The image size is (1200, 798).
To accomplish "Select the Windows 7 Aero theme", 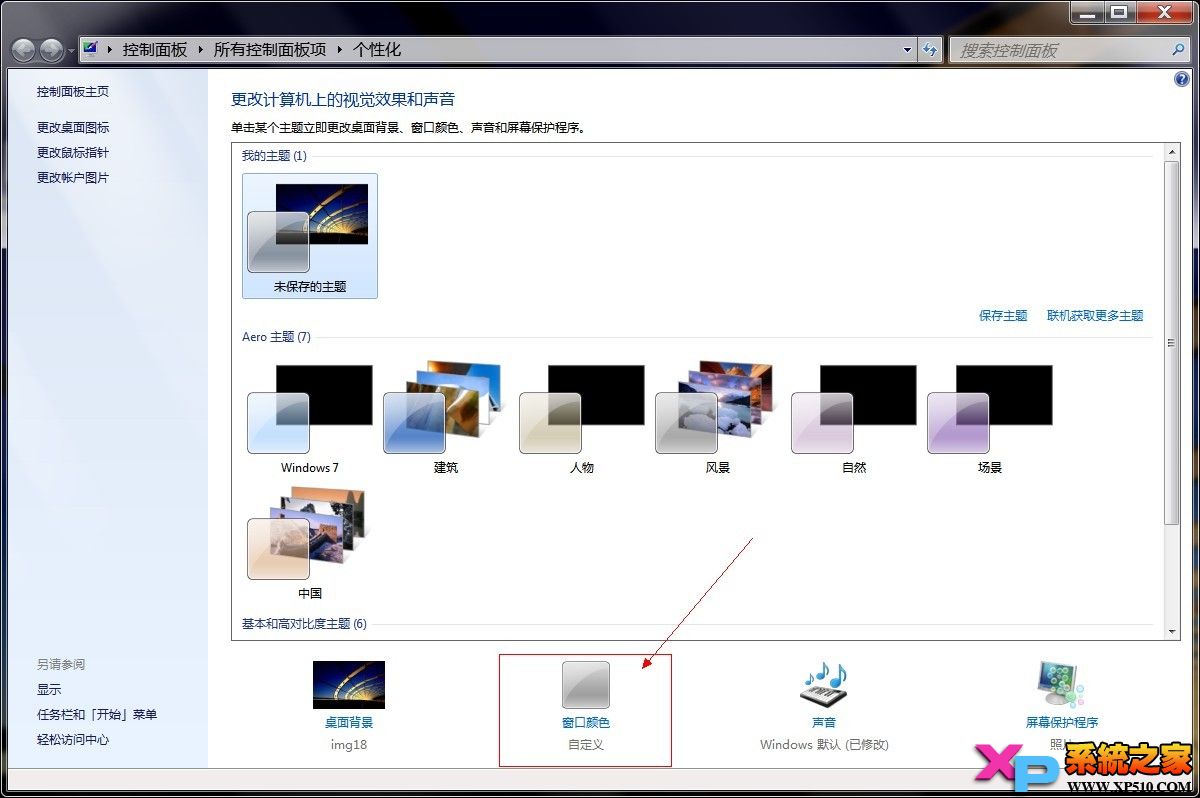I will (x=308, y=410).
